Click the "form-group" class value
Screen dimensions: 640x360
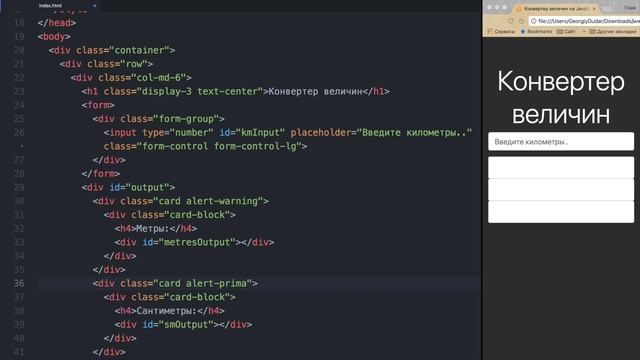point(185,119)
